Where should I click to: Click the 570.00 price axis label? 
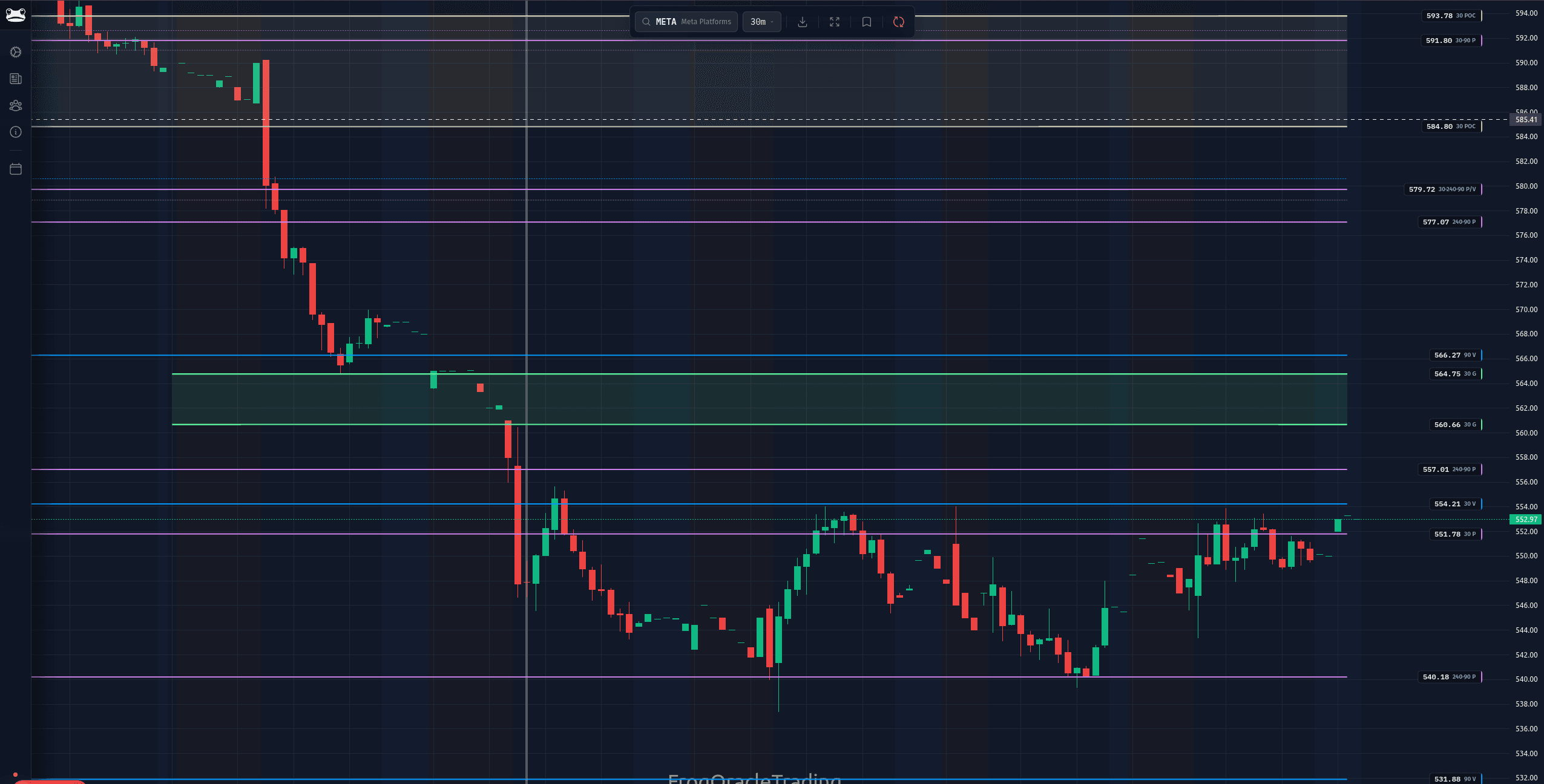(1526, 310)
